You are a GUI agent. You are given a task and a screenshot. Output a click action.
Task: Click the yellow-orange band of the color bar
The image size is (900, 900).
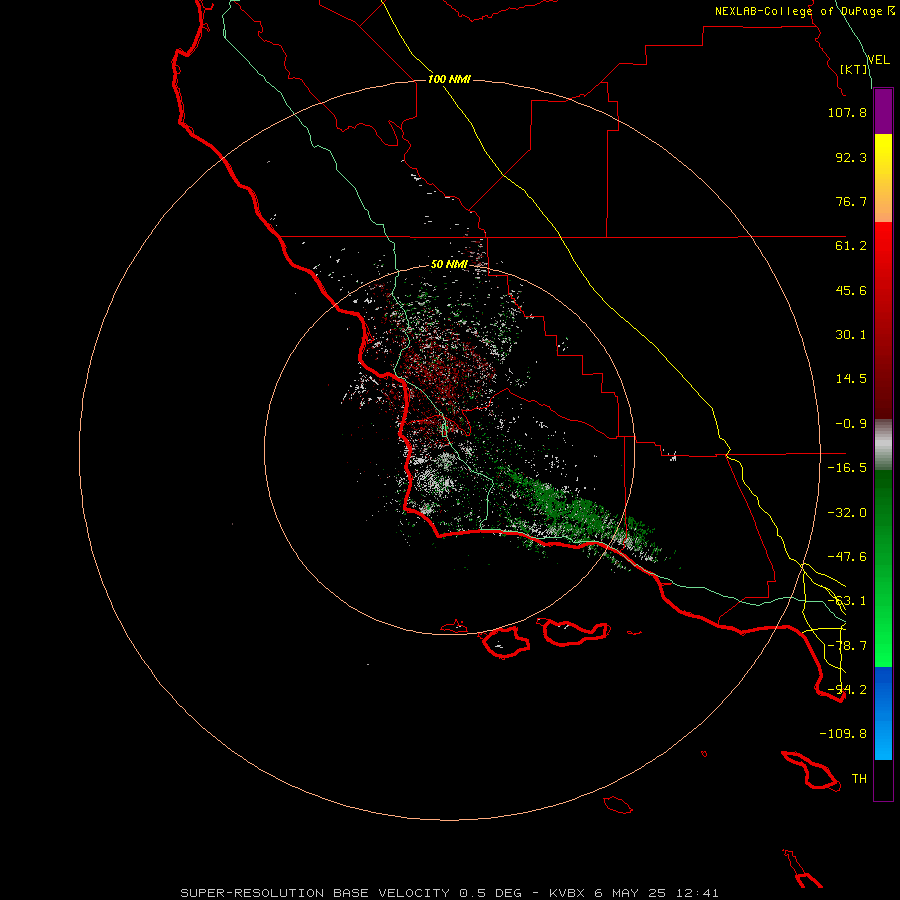(x=883, y=178)
